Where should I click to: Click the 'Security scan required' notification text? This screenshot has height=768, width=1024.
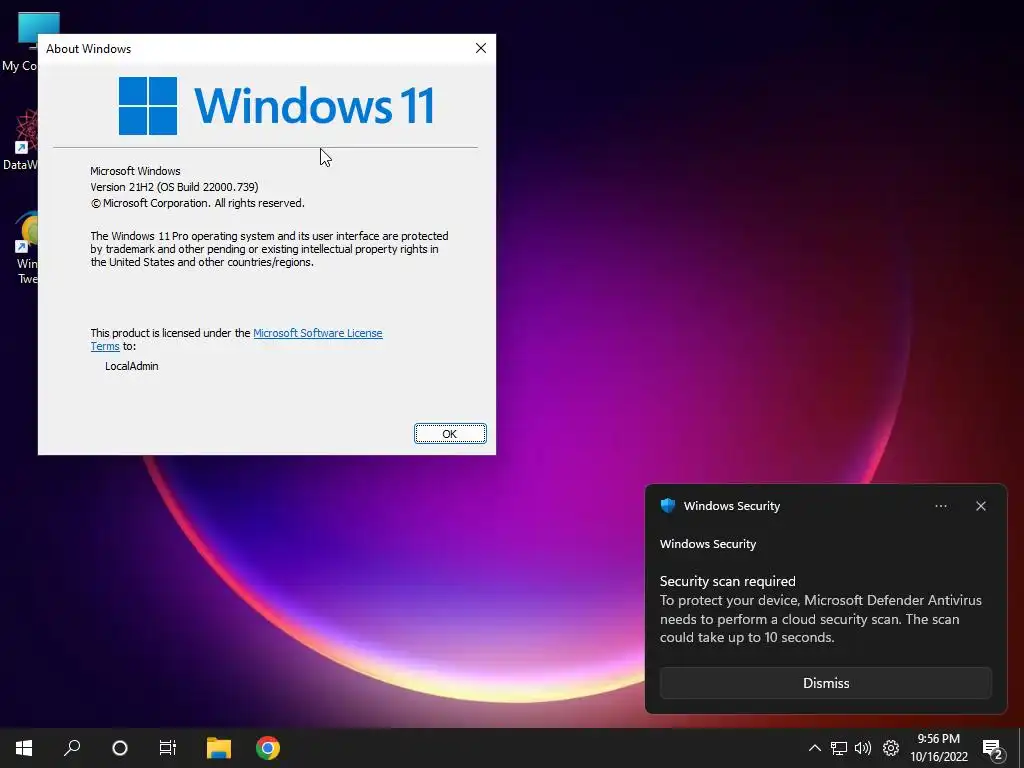[728, 581]
